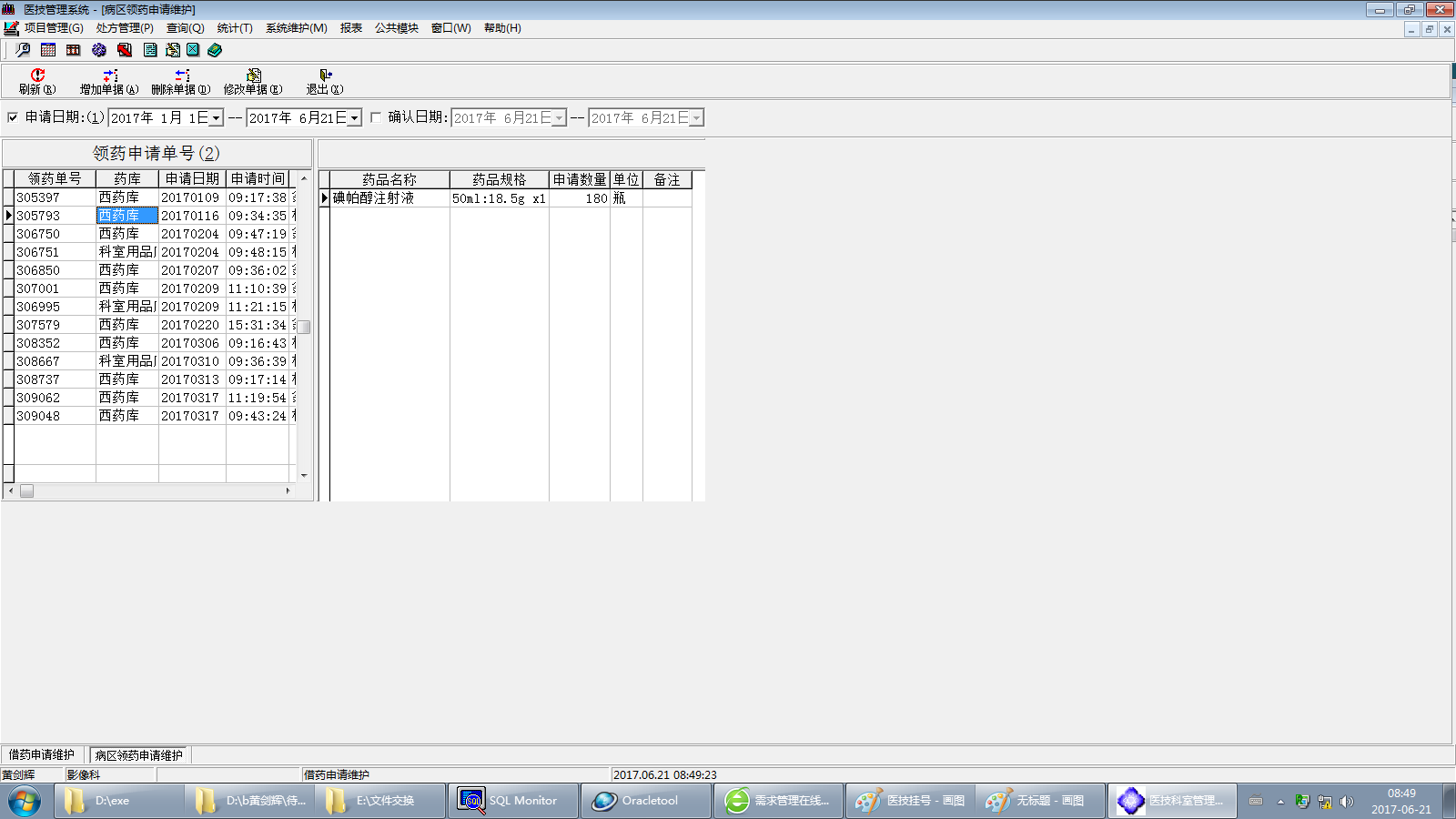
Task: Click the network warning tray icon
Action: [1325, 802]
